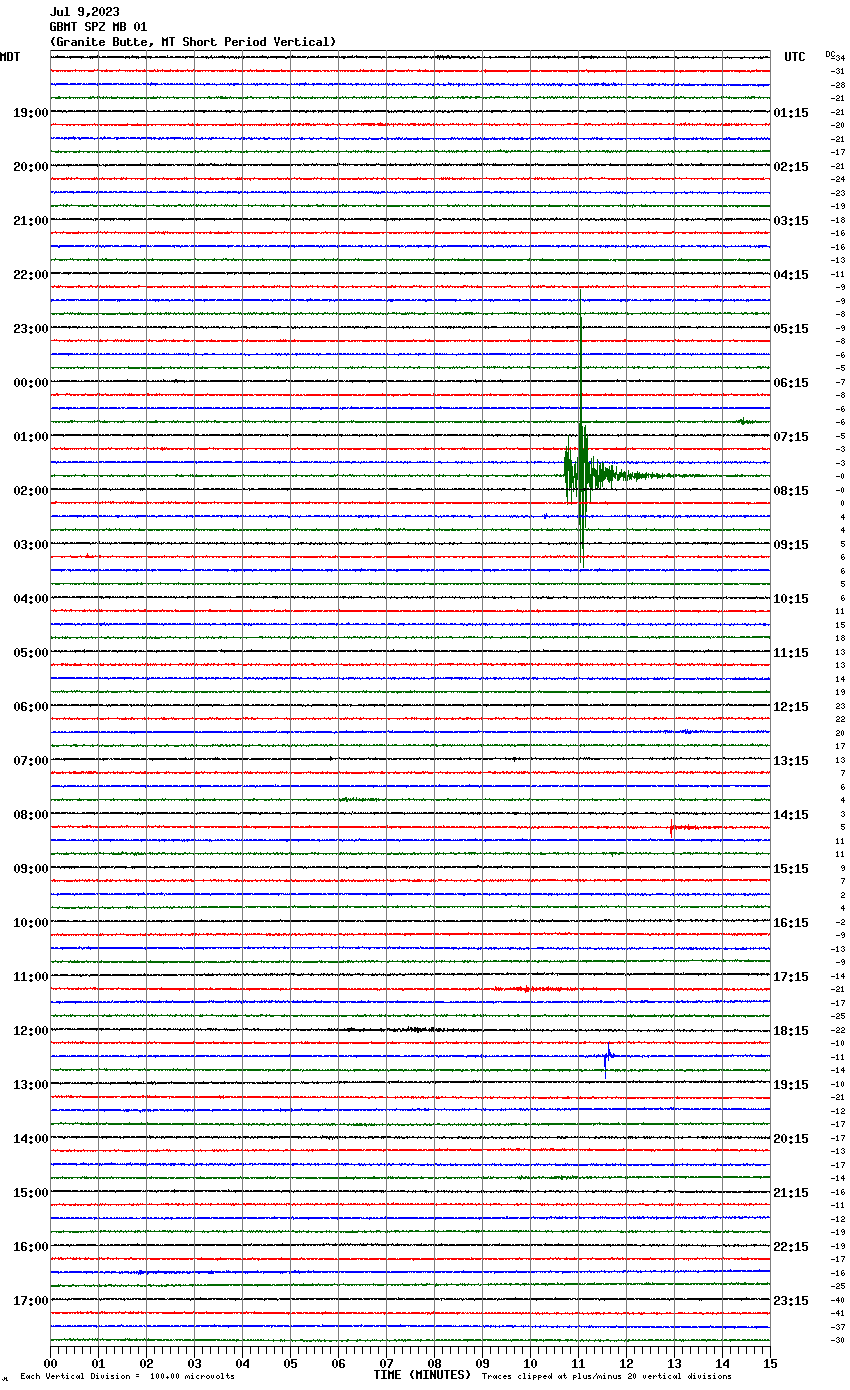The height and width of the screenshot is (1390, 850).
Task: Click the MDT timezone header label
Action: click(x=10, y=57)
